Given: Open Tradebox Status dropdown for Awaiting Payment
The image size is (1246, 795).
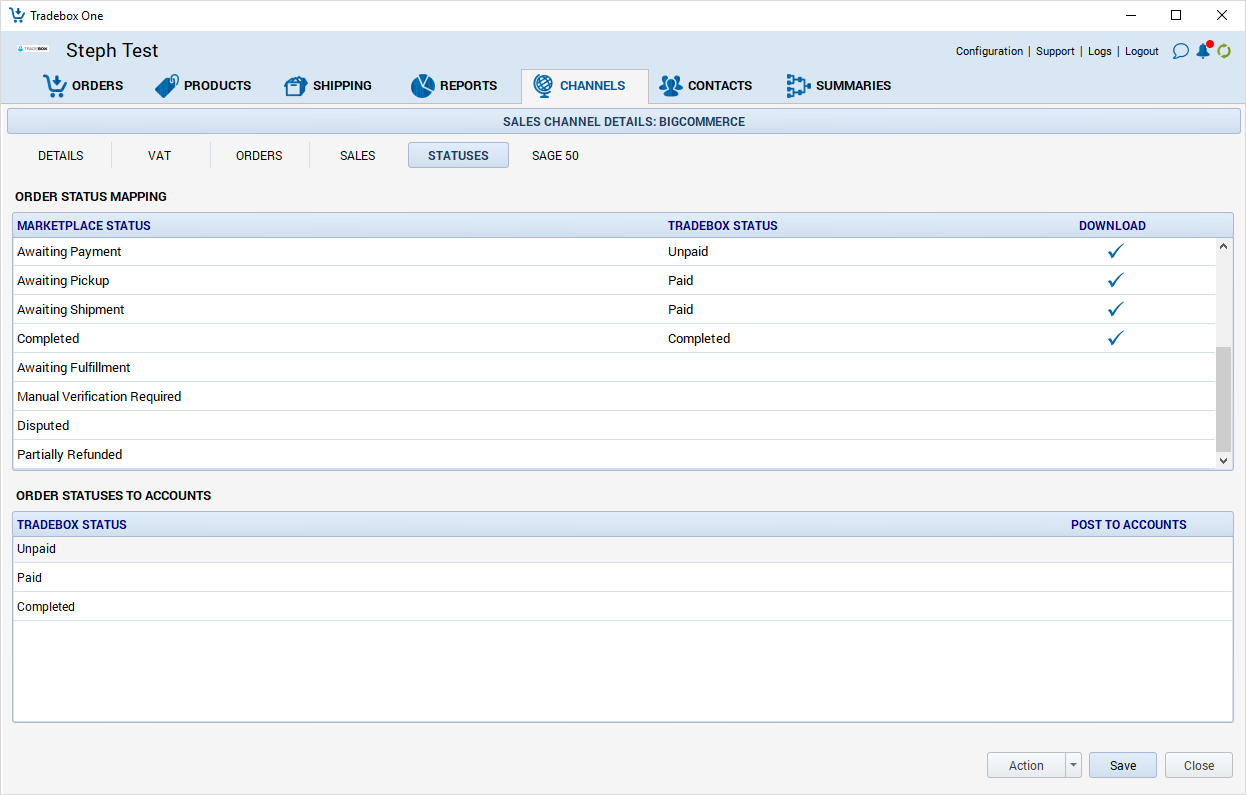Looking at the screenshot, I should point(688,252).
